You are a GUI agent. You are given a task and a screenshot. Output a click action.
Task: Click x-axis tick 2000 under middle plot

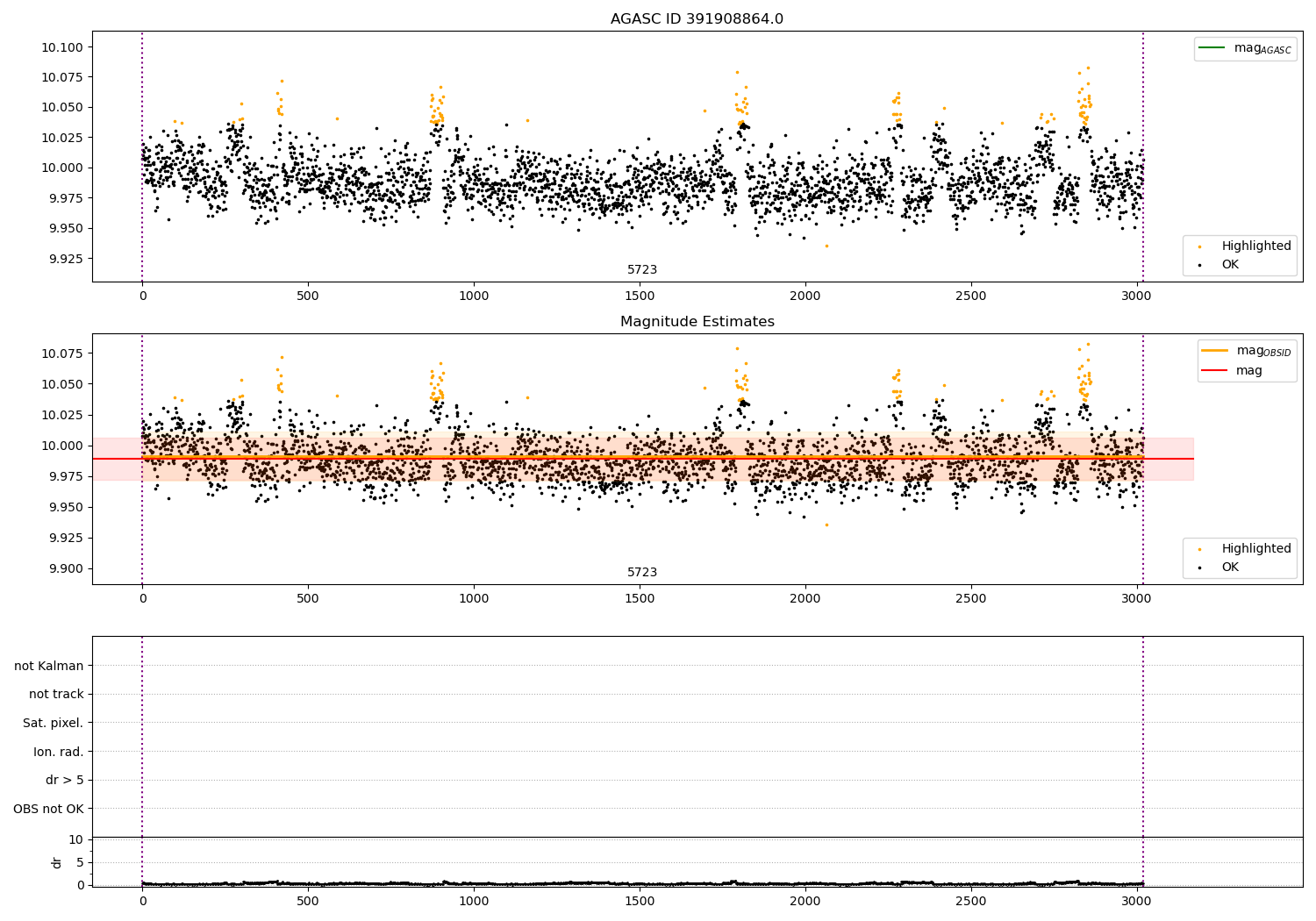coord(805,599)
